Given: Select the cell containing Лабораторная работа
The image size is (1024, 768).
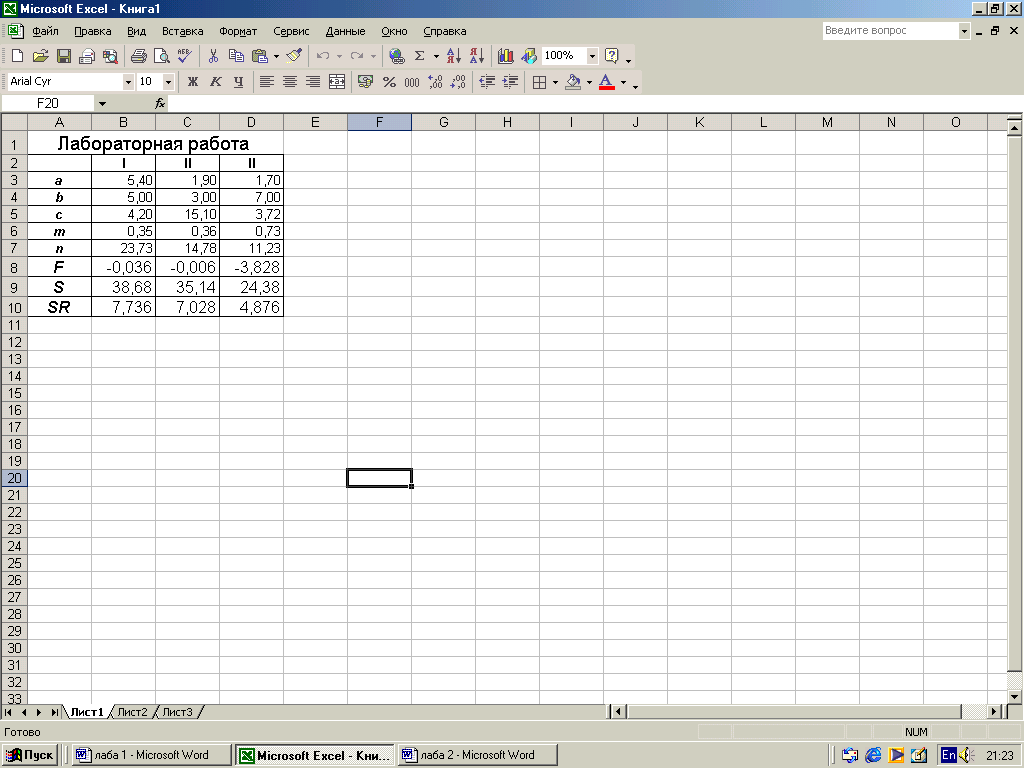Looking at the screenshot, I should coord(155,143).
